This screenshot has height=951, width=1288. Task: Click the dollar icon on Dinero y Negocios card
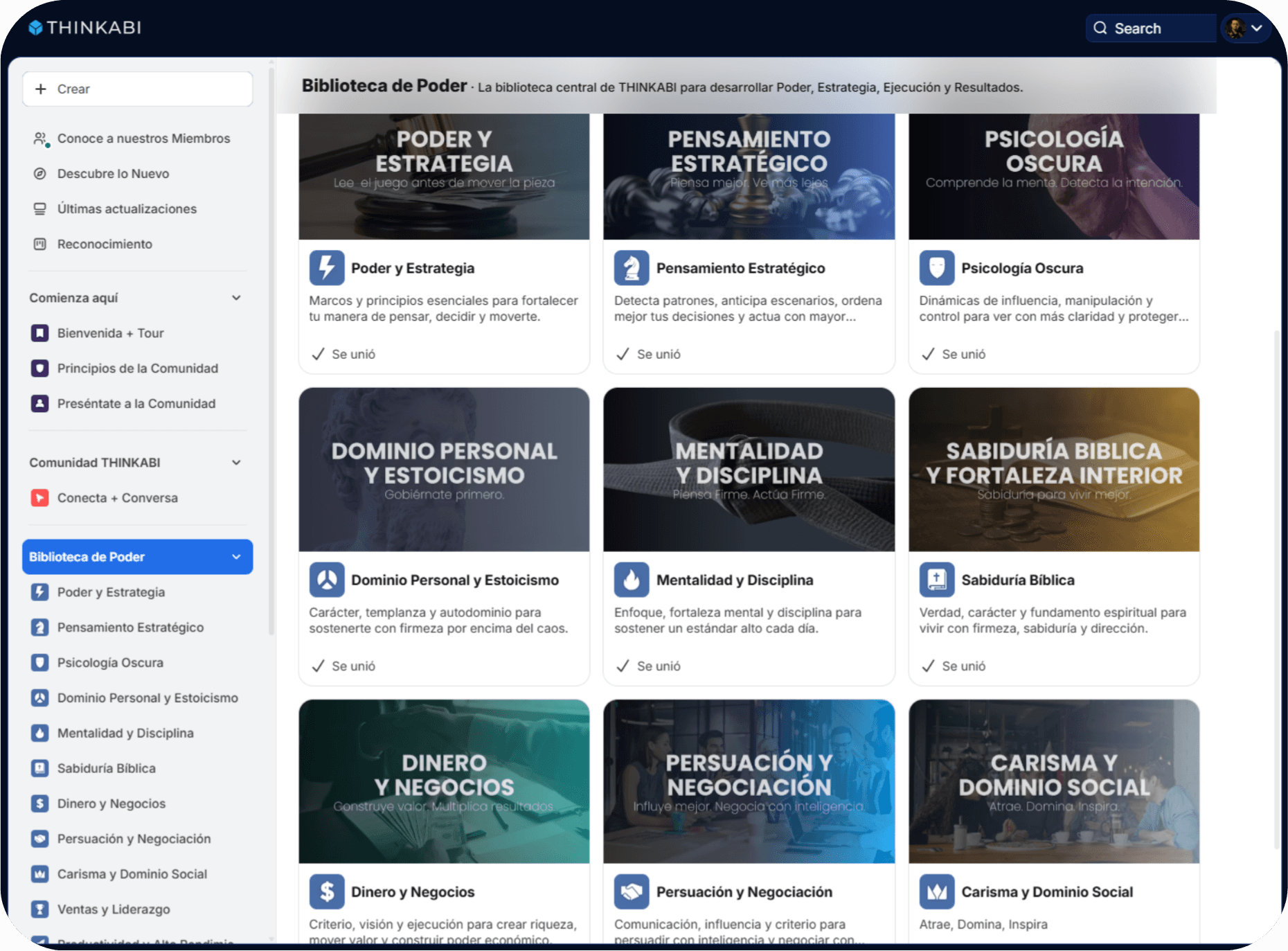pos(327,891)
